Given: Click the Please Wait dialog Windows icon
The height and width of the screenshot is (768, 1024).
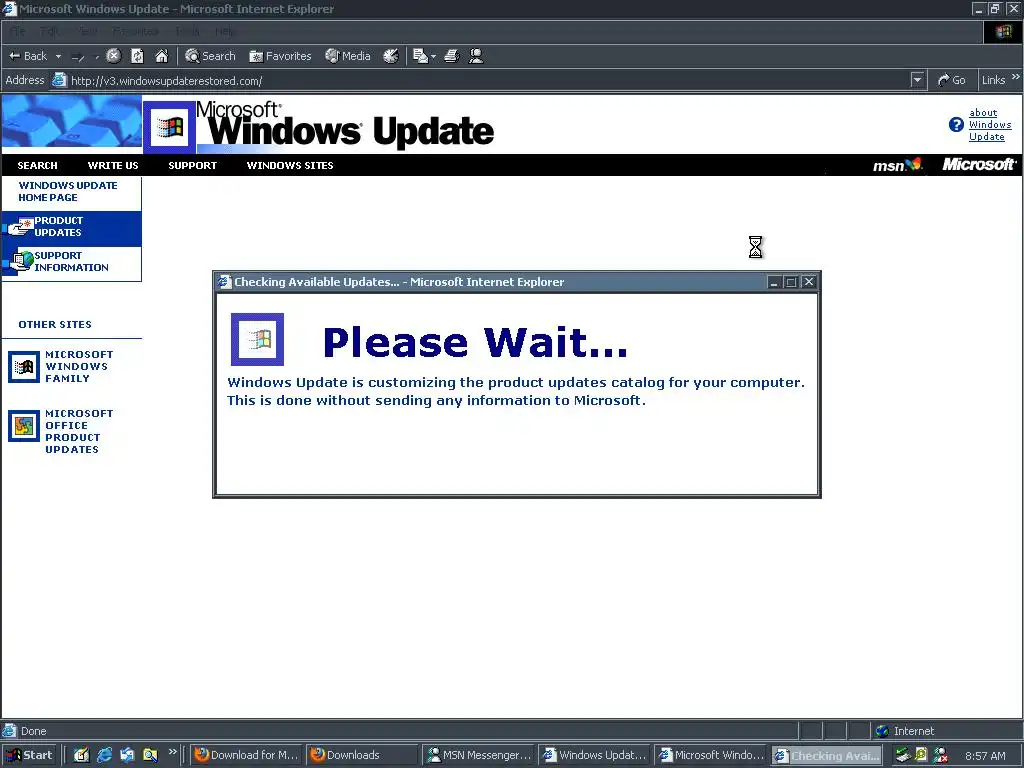Looking at the screenshot, I should click(x=257, y=339).
